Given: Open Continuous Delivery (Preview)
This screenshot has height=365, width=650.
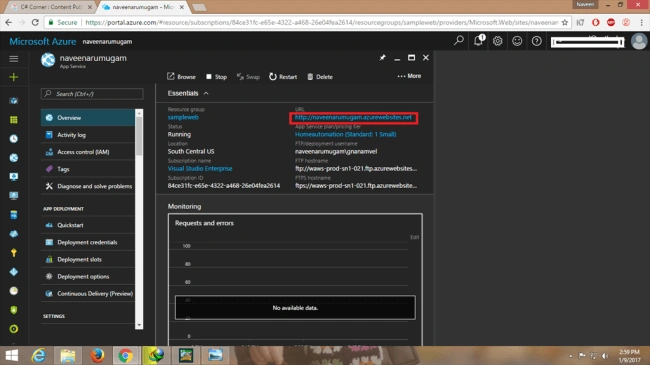Looking at the screenshot, I should tap(87, 294).
